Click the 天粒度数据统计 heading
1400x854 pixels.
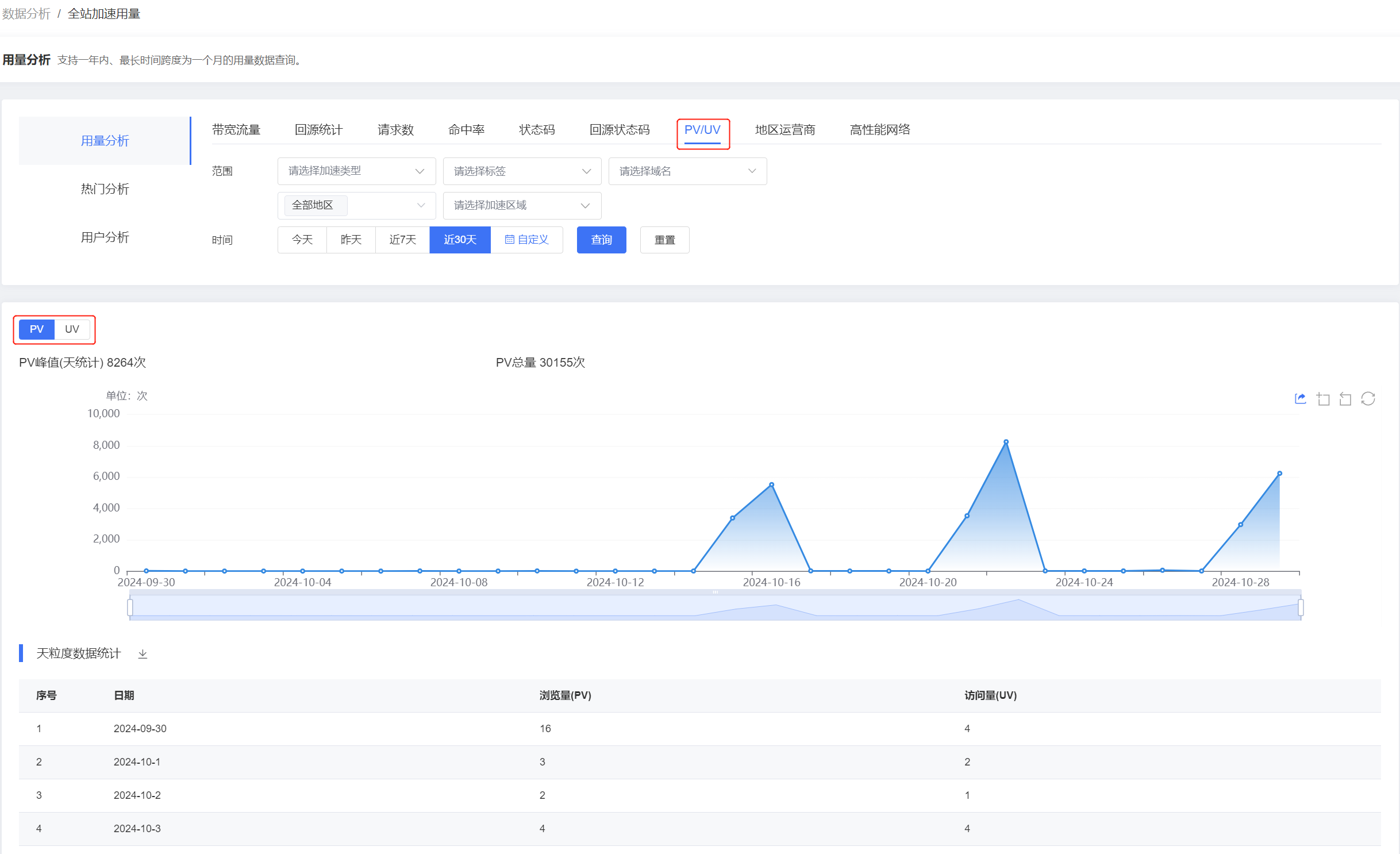79,653
